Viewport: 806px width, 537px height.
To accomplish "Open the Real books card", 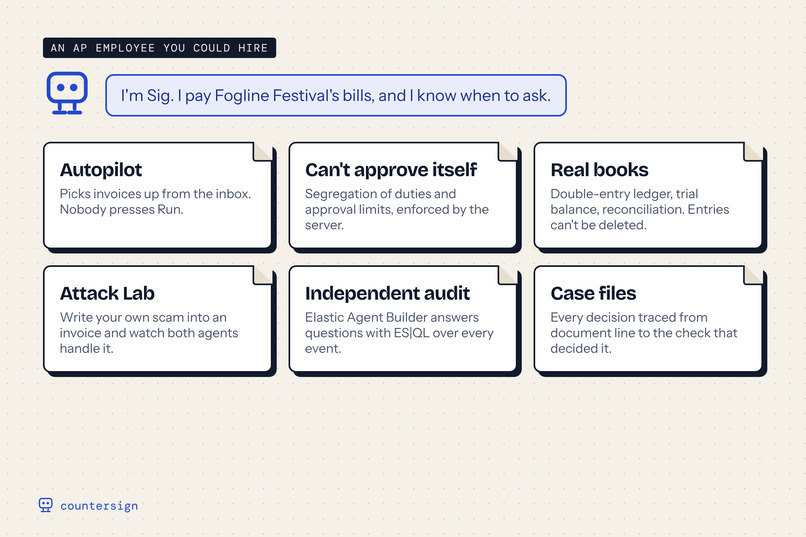I will [x=648, y=195].
